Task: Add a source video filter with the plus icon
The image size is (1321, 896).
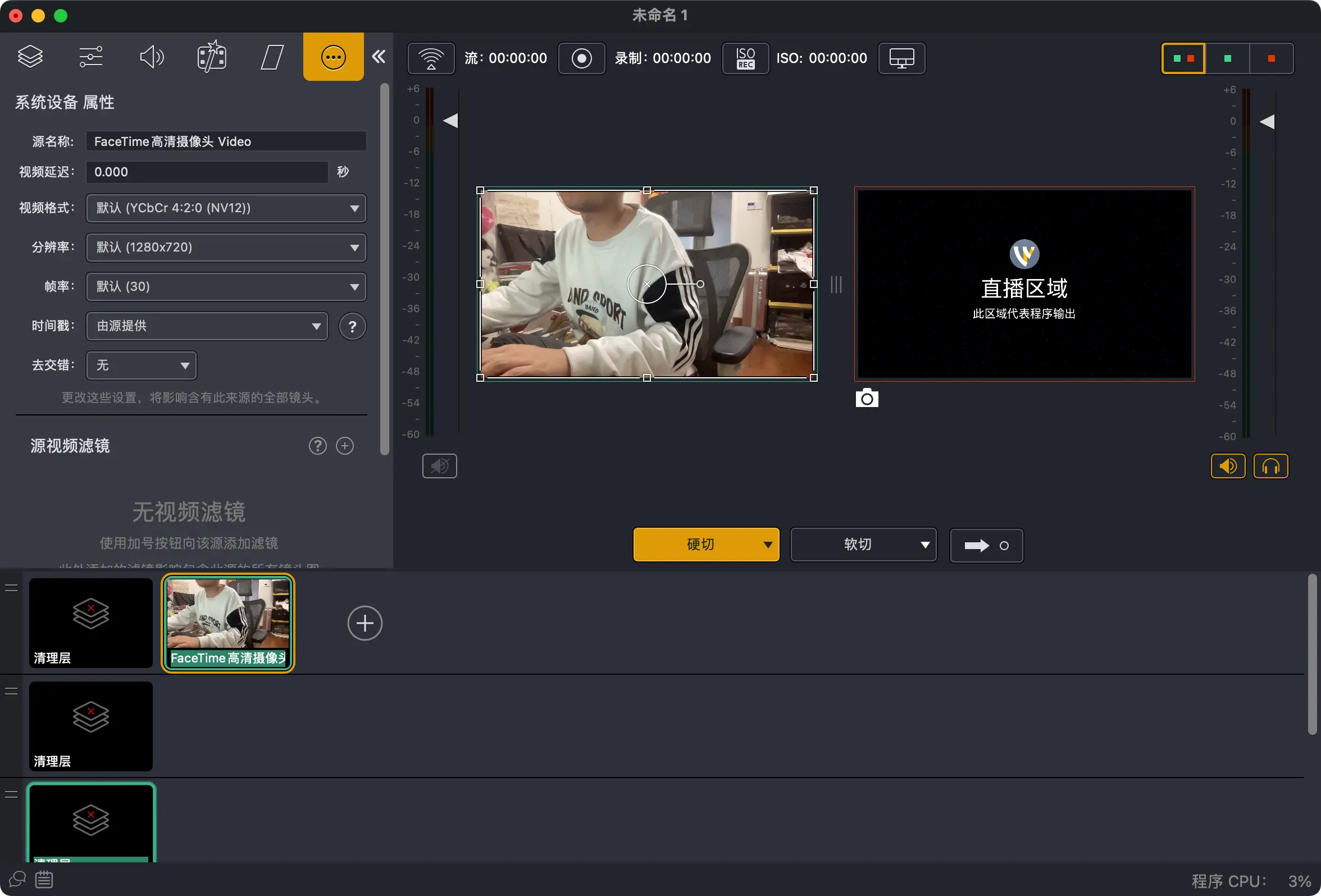Action: click(x=344, y=445)
